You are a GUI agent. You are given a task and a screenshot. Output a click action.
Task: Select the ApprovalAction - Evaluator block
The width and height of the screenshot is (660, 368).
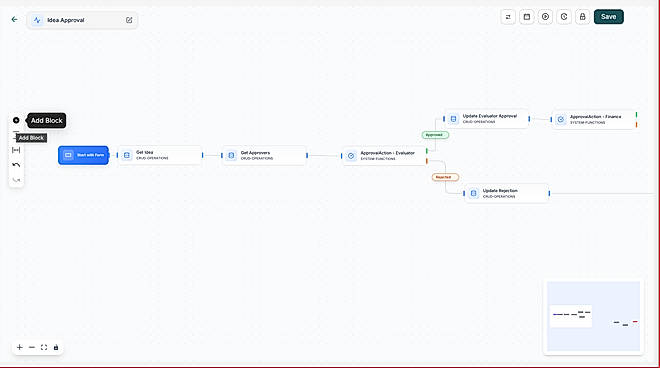(x=384, y=156)
